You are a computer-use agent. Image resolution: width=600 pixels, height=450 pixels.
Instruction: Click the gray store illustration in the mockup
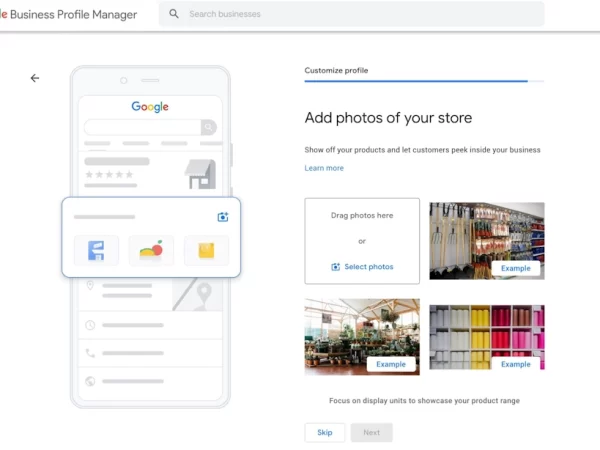[201, 174]
